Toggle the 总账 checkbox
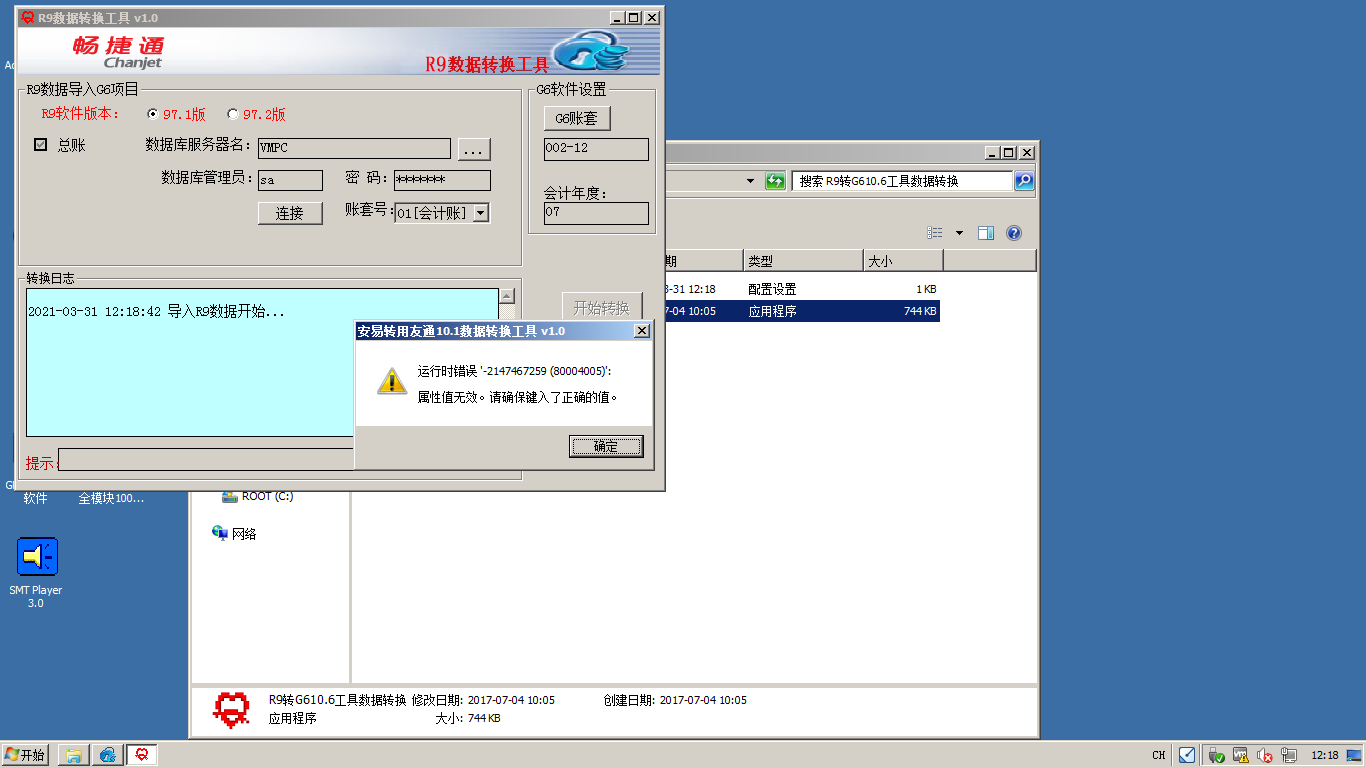 pos(41,145)
